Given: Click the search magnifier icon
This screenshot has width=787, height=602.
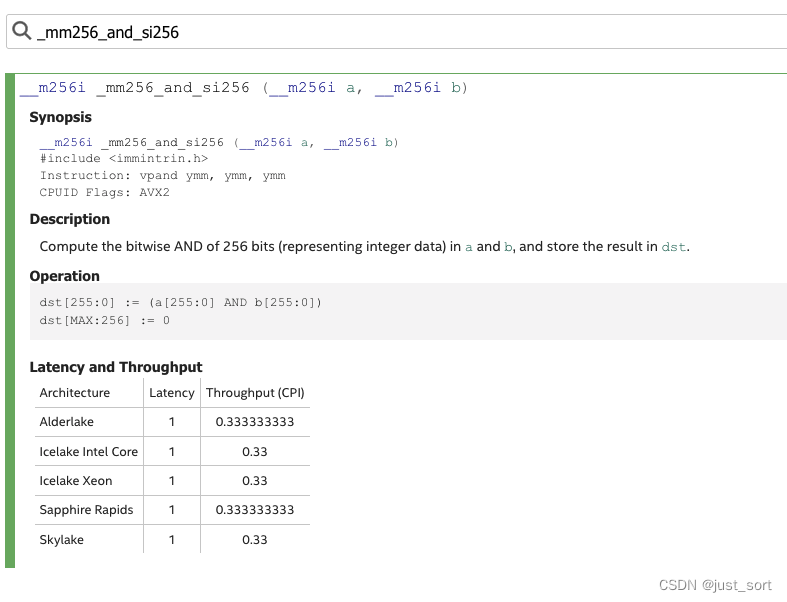Looking at the screenshot, I should point(22,31).
